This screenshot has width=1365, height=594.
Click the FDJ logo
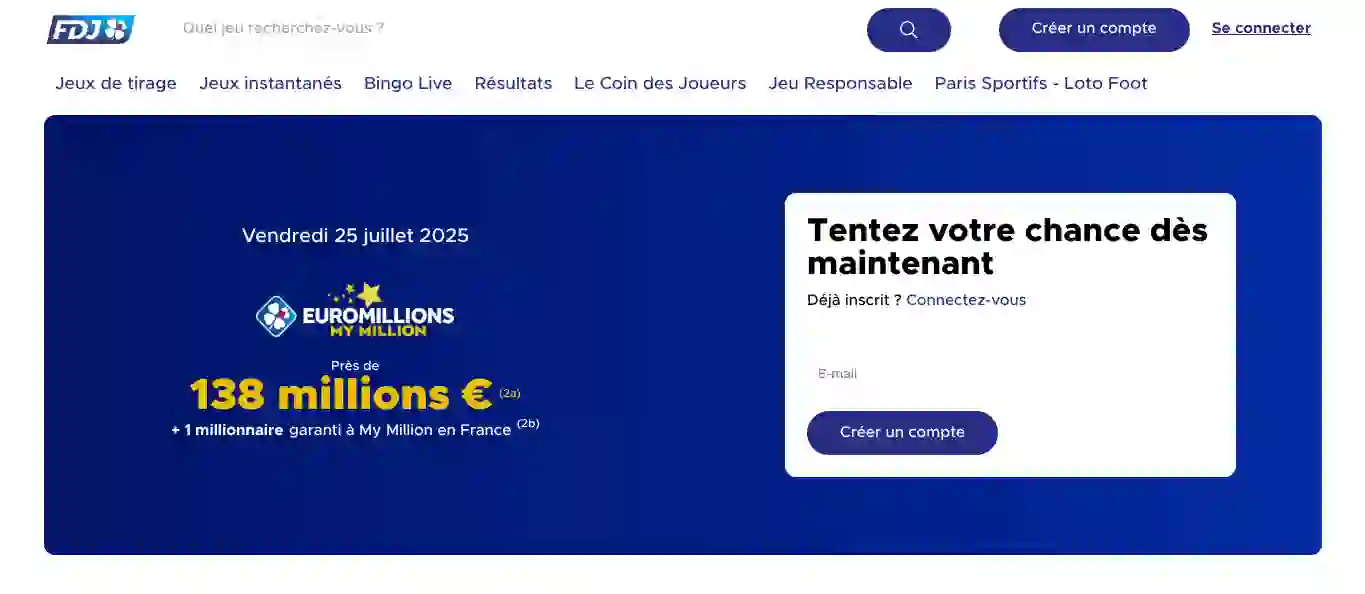91,29
